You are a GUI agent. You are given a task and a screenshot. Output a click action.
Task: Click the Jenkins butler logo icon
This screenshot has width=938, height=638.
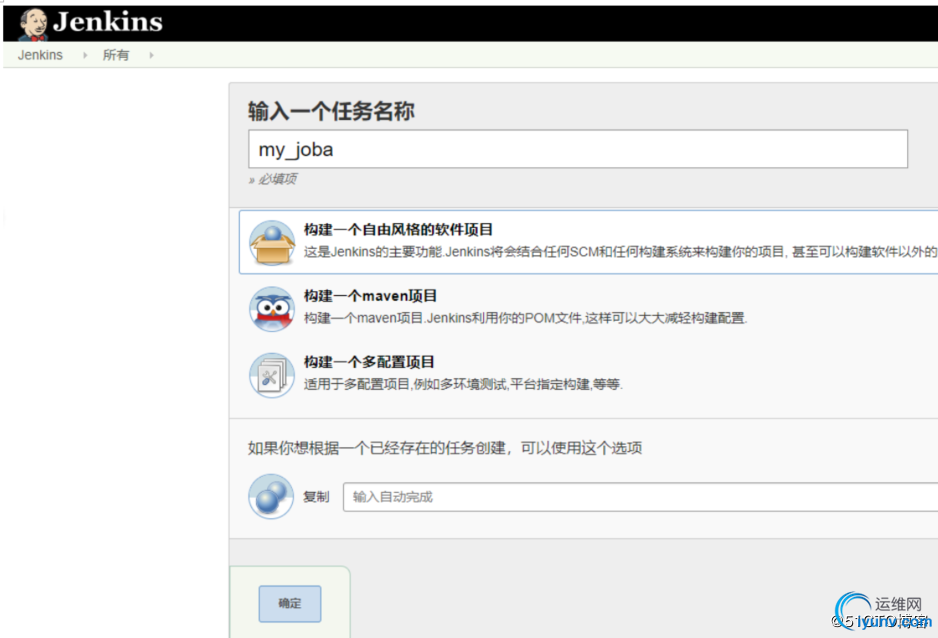[33, 24]
